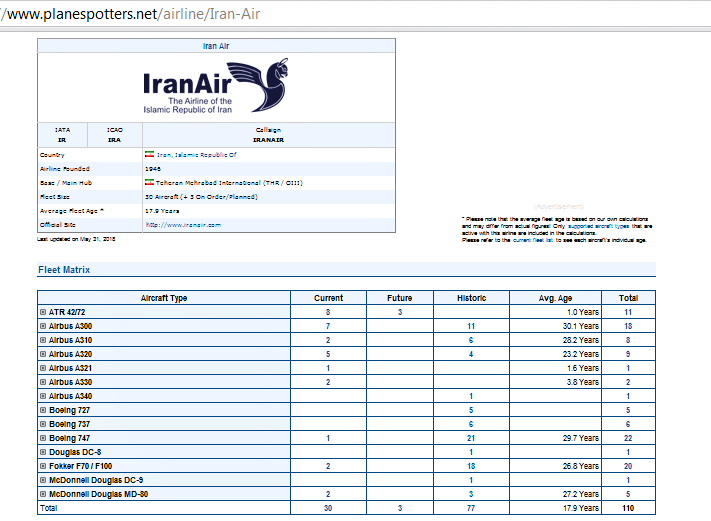Click Fokker F70 / F100 total count 20

[x=628, y=466]
